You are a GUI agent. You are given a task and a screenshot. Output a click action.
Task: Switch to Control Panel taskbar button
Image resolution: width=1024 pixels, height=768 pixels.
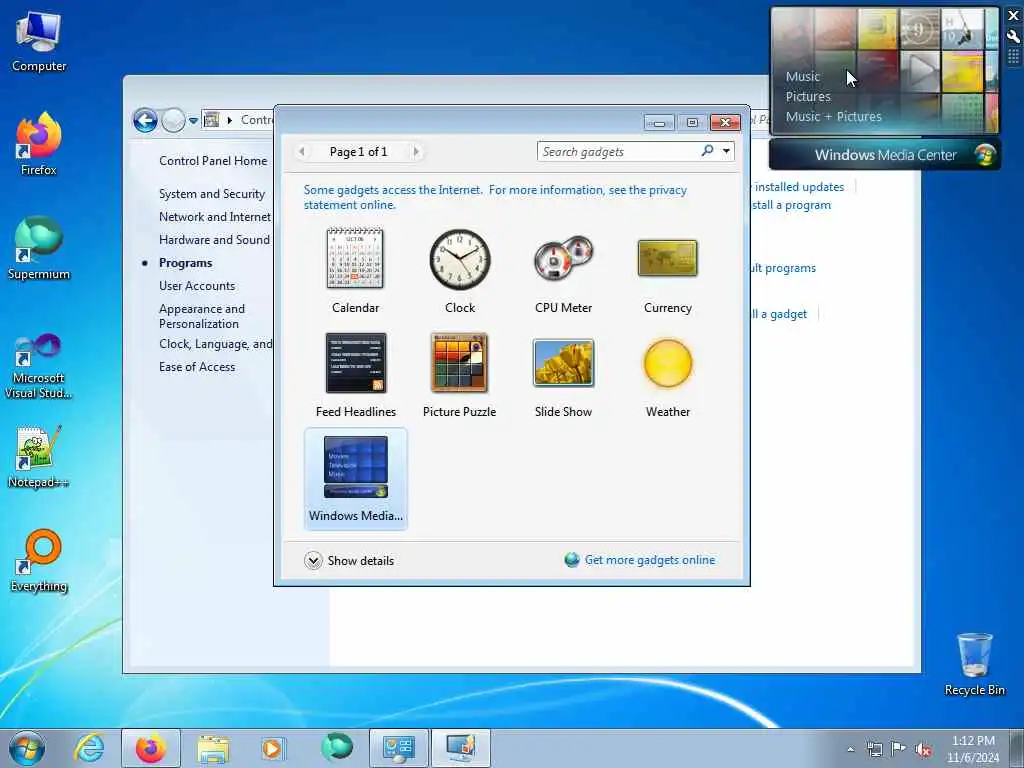click(x=398, y=748)
